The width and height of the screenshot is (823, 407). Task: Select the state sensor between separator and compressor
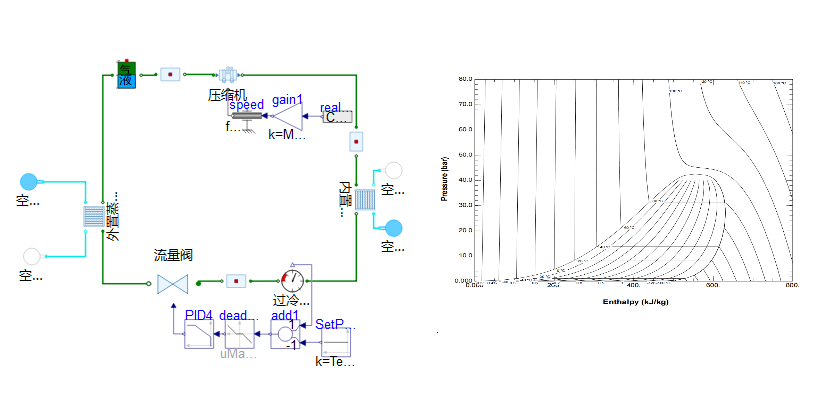pyautogui.click(x=170, y=74)
